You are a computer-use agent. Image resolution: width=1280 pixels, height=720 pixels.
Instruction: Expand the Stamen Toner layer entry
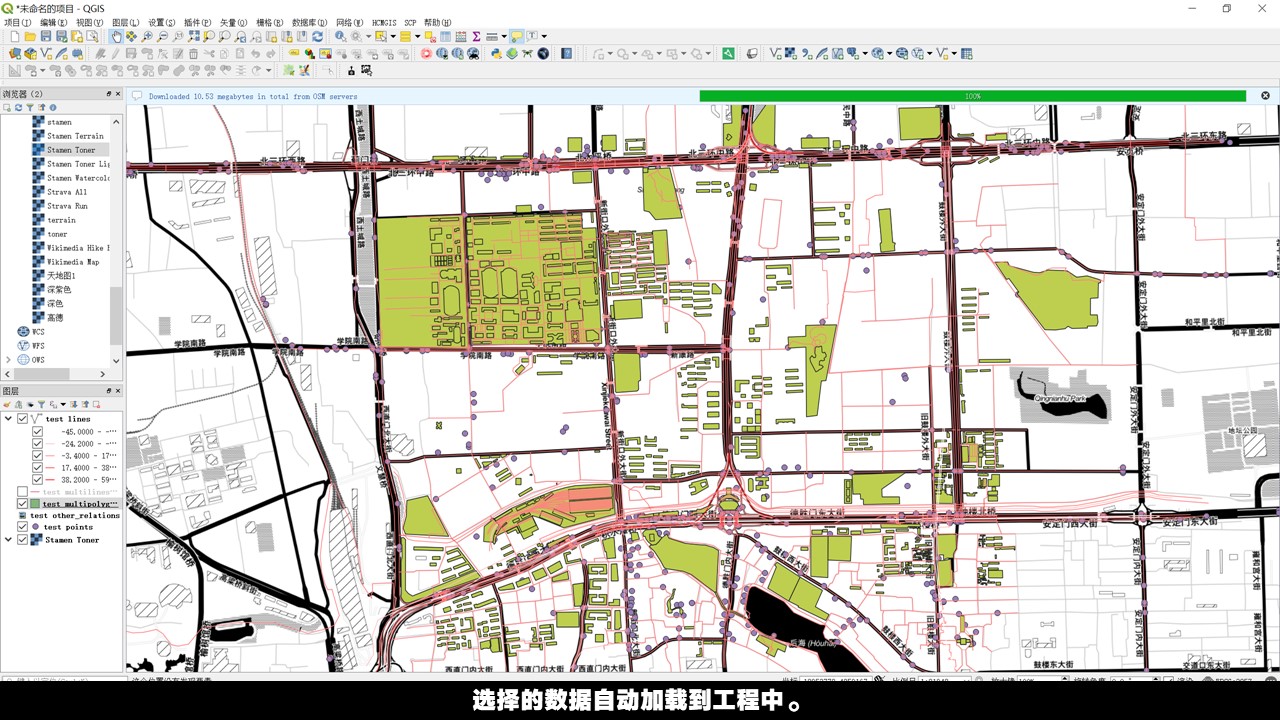(x=9, y=540)
